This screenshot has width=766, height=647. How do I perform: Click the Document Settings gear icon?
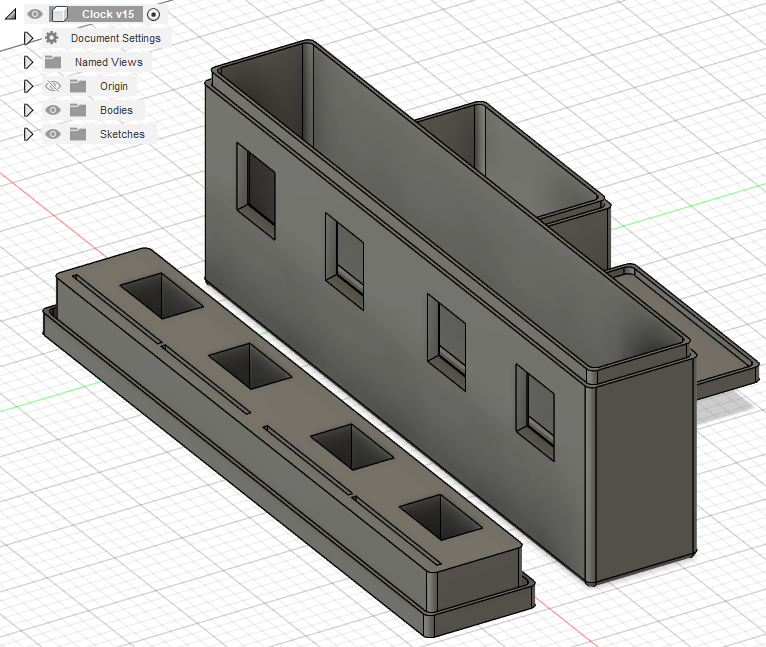[x=52, y=38]
